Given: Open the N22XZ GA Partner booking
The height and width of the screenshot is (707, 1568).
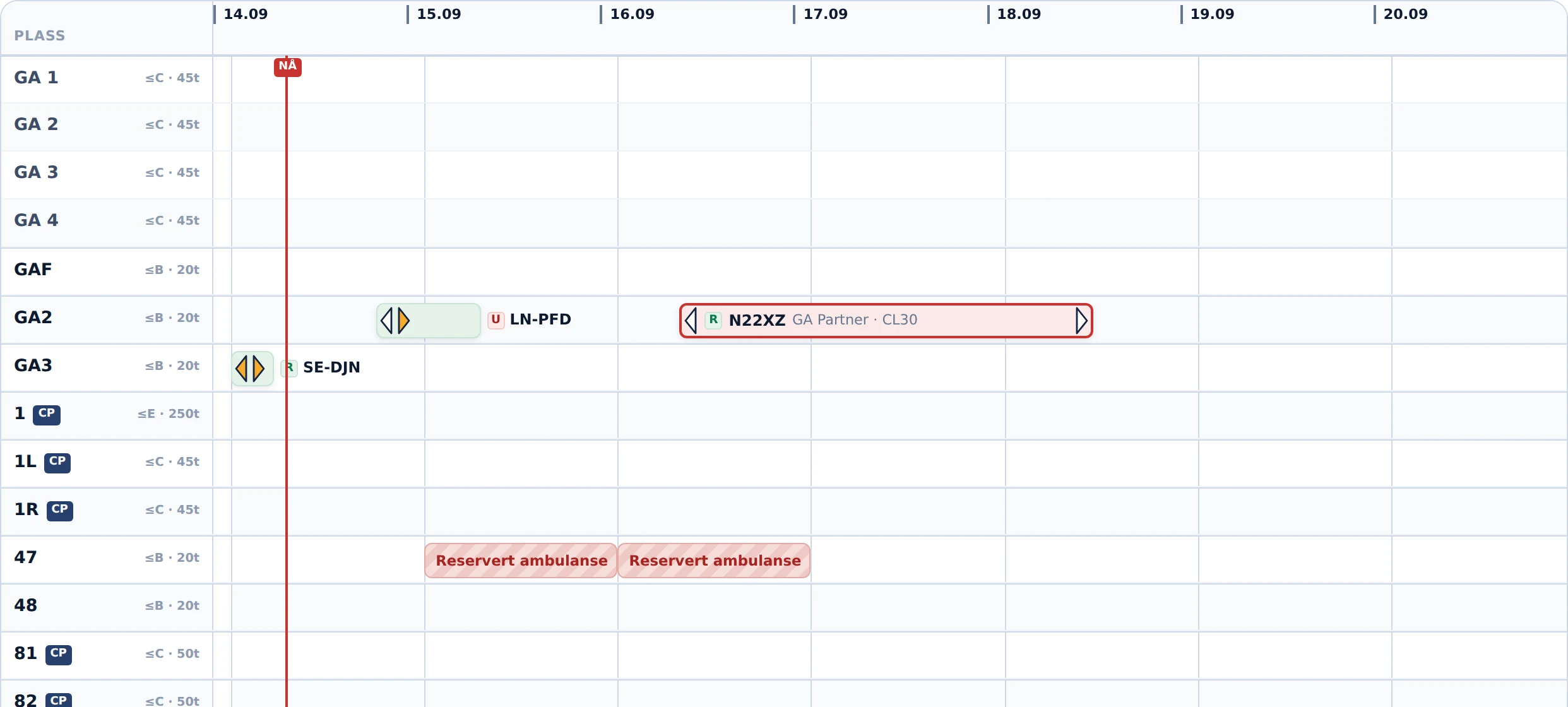Looking at the screenshot, I should click(886, 321).
